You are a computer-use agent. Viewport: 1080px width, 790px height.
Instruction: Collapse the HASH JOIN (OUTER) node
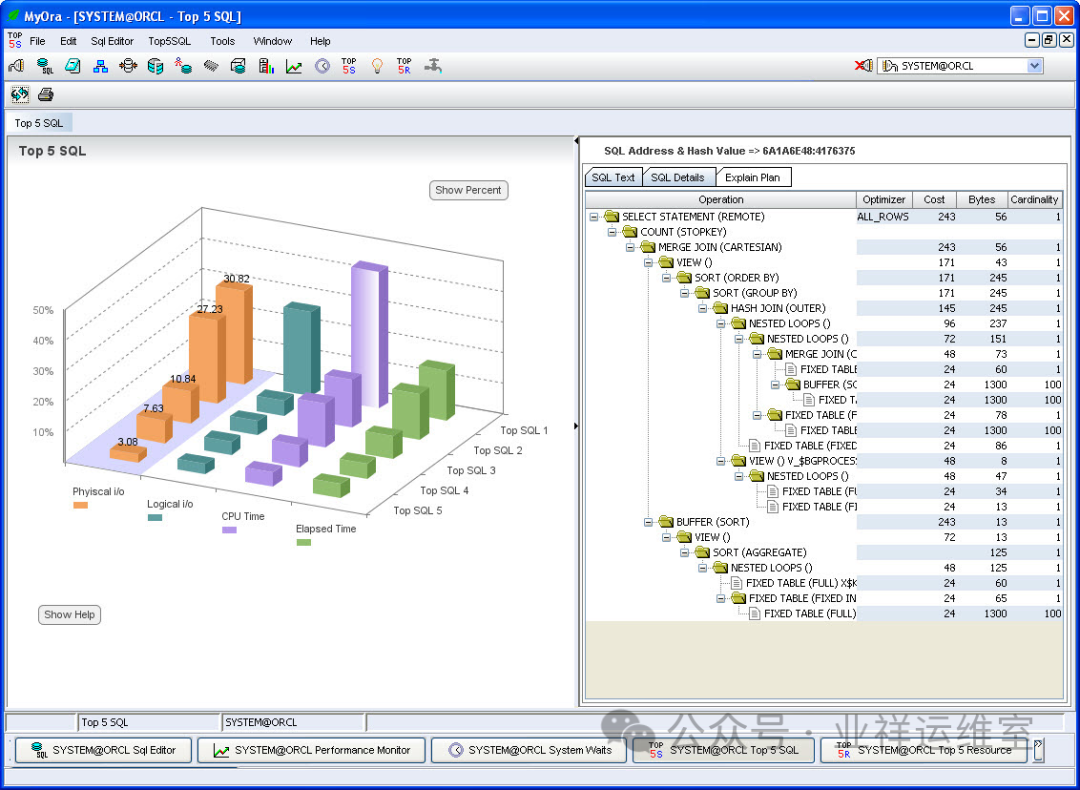703,308
